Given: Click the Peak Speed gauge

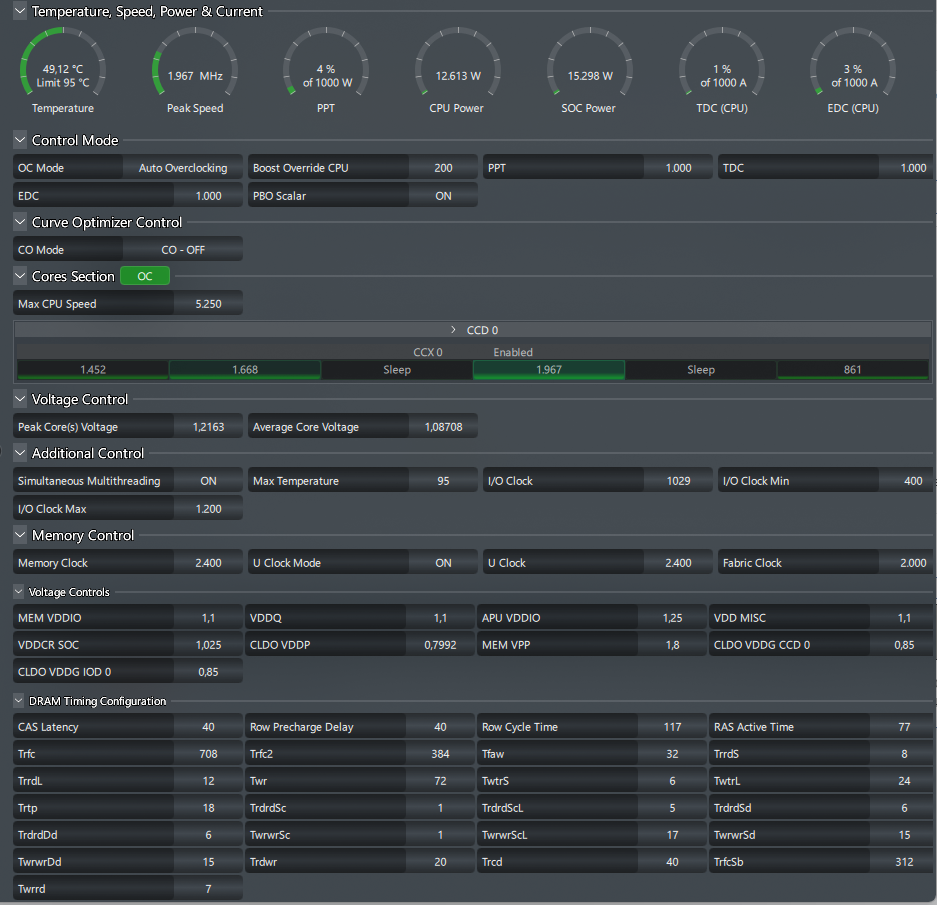Looking at the screenshot, I should pyautogui.click(x=194, y=66).
